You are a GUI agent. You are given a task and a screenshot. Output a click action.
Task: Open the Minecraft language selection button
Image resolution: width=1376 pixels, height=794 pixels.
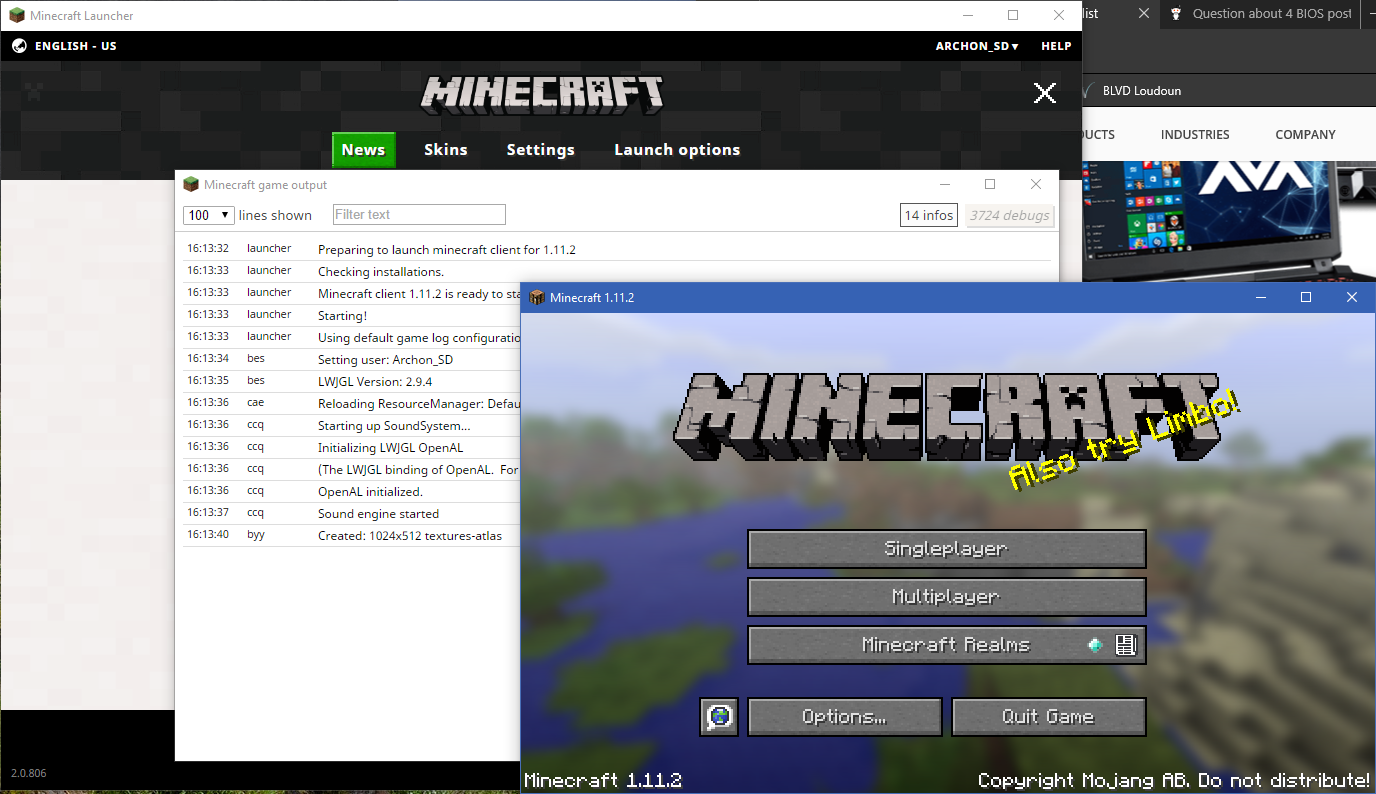pyautogui.click(x=719, y=717)
